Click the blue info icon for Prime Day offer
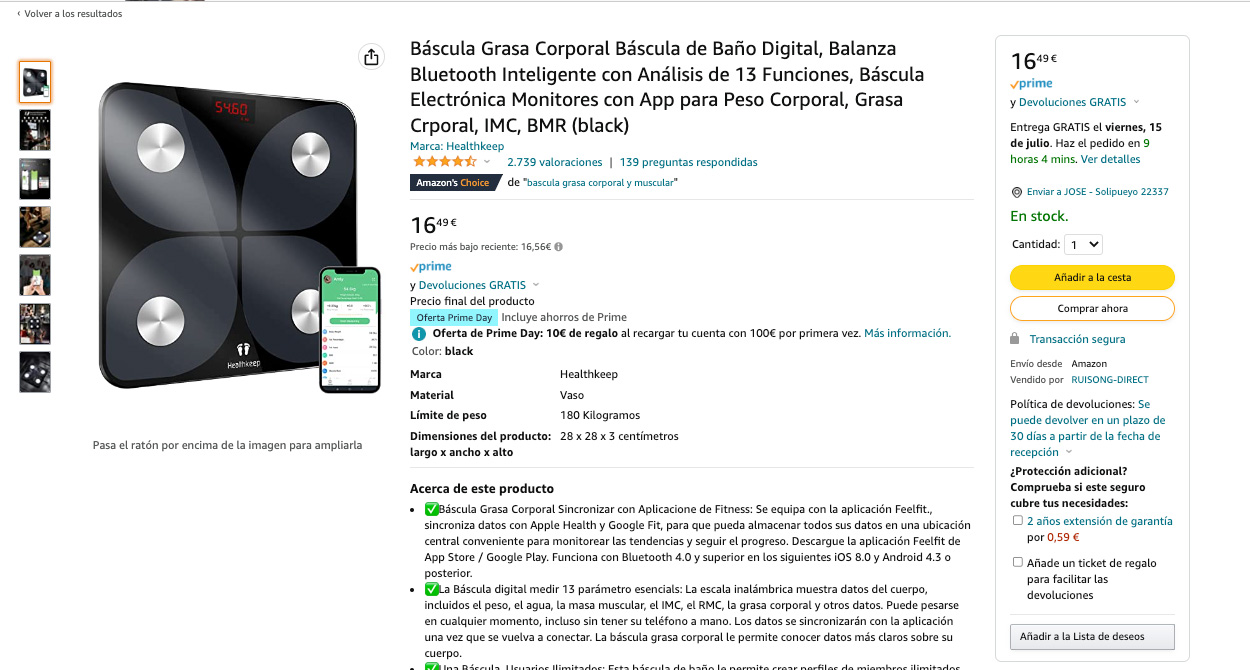The width and height of the screenshot is (1250, 670). tap(418, 333)
